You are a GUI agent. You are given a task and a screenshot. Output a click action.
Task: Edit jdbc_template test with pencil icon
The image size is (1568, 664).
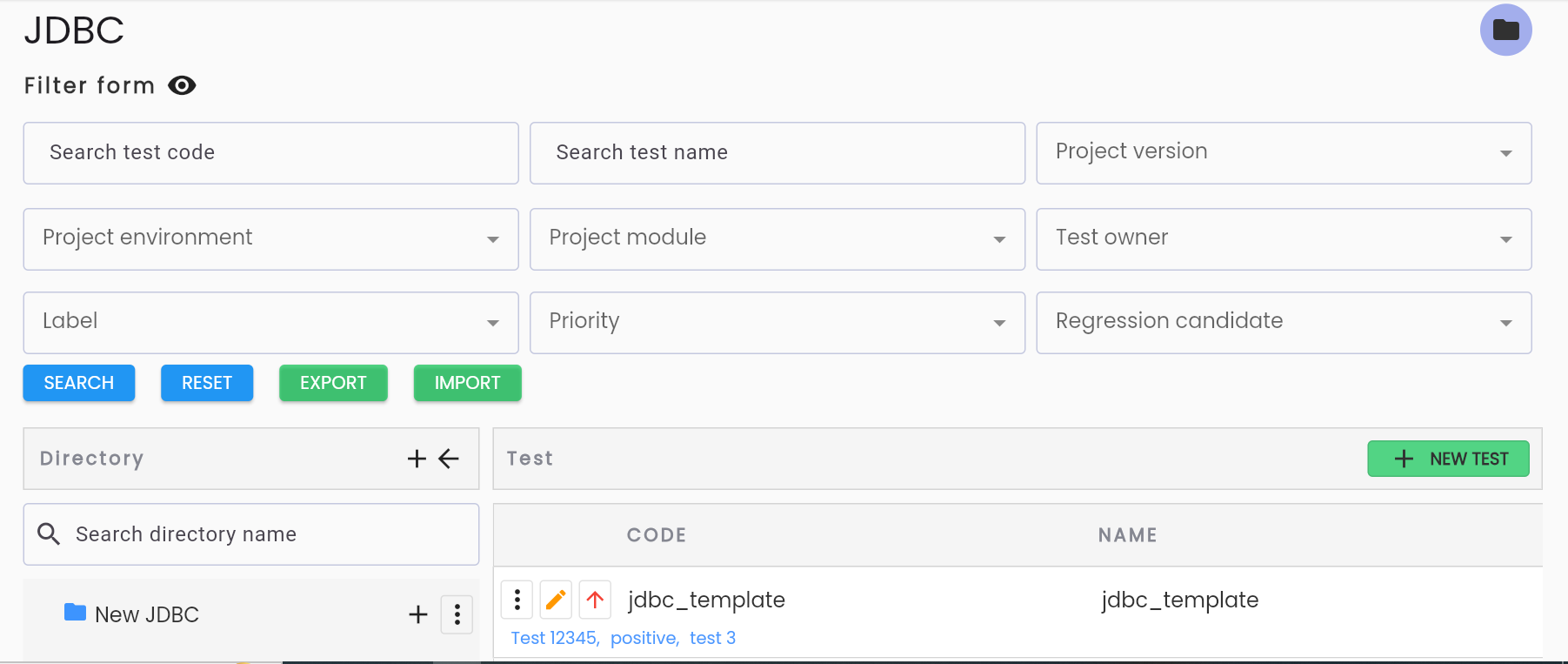556,600
